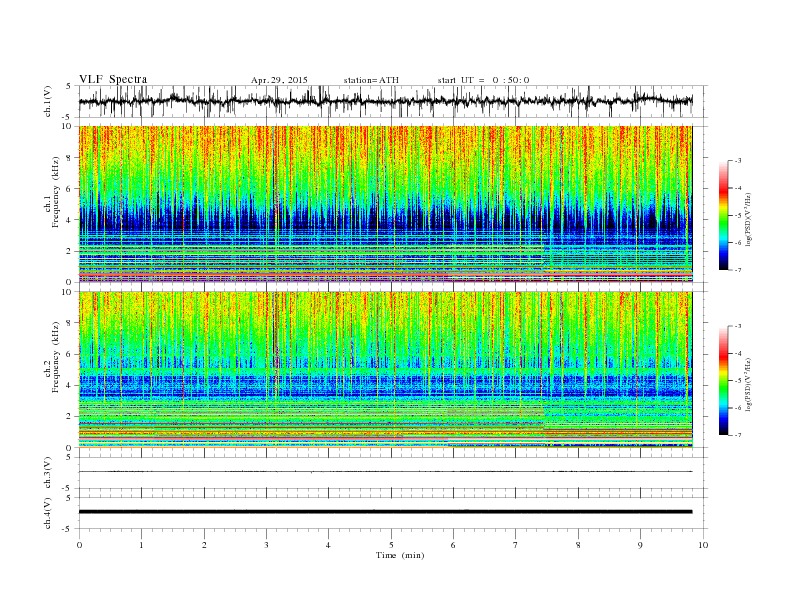Select the "Apr. 29, 2015" date text
792x612 pixels.
click(x=279, y=80)
